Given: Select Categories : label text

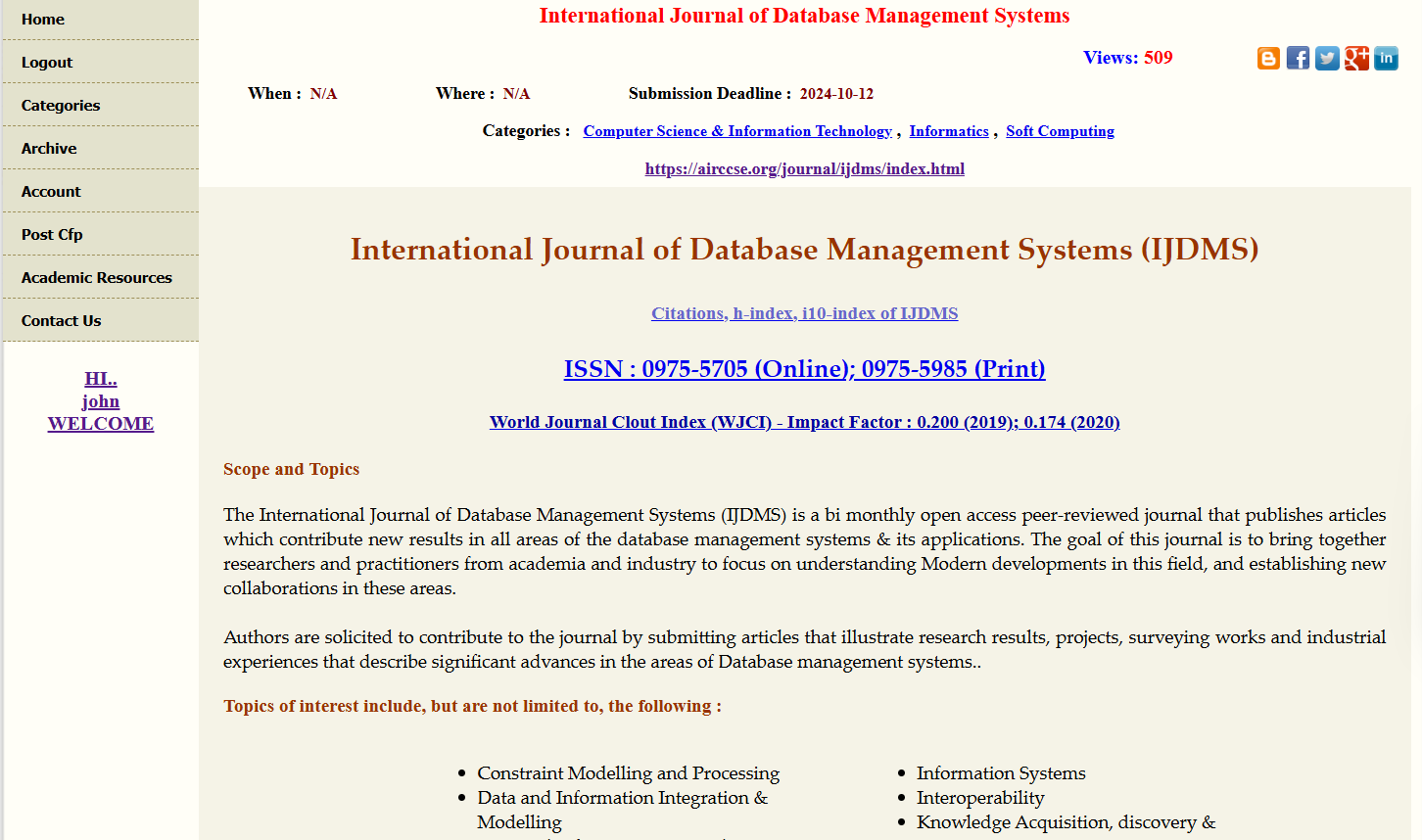Looking at the screenshot, I should pyautogui.click(x=526, y=131).
